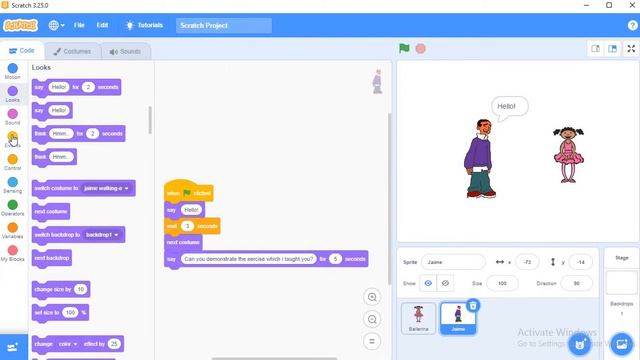Click the Size field showing 100

pyautogui.click(x=502, y=283)
